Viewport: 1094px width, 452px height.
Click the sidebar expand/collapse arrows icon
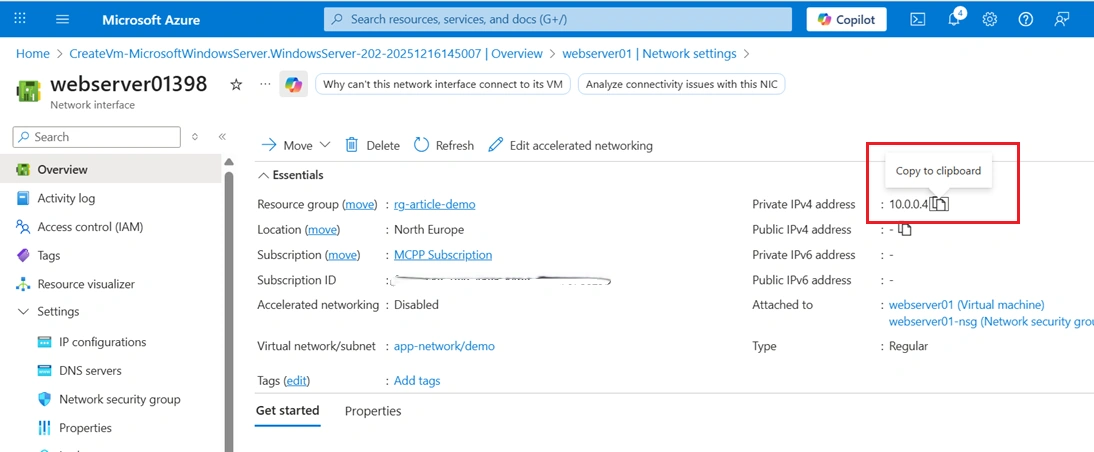[x=195, y=137]
